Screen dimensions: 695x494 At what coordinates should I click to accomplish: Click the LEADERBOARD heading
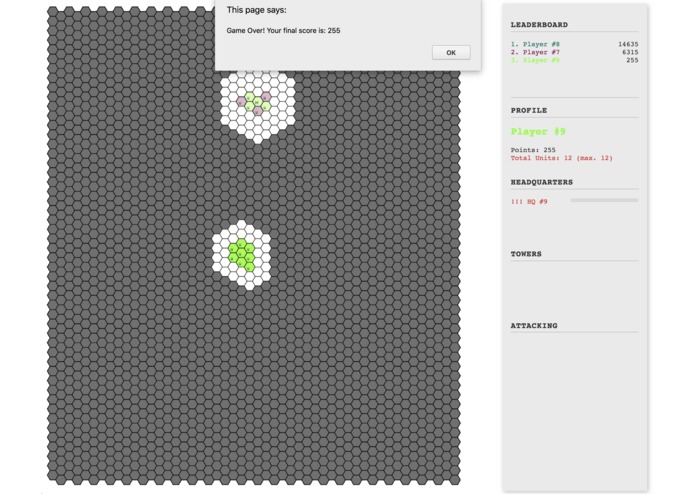click(x=539, y=25)
